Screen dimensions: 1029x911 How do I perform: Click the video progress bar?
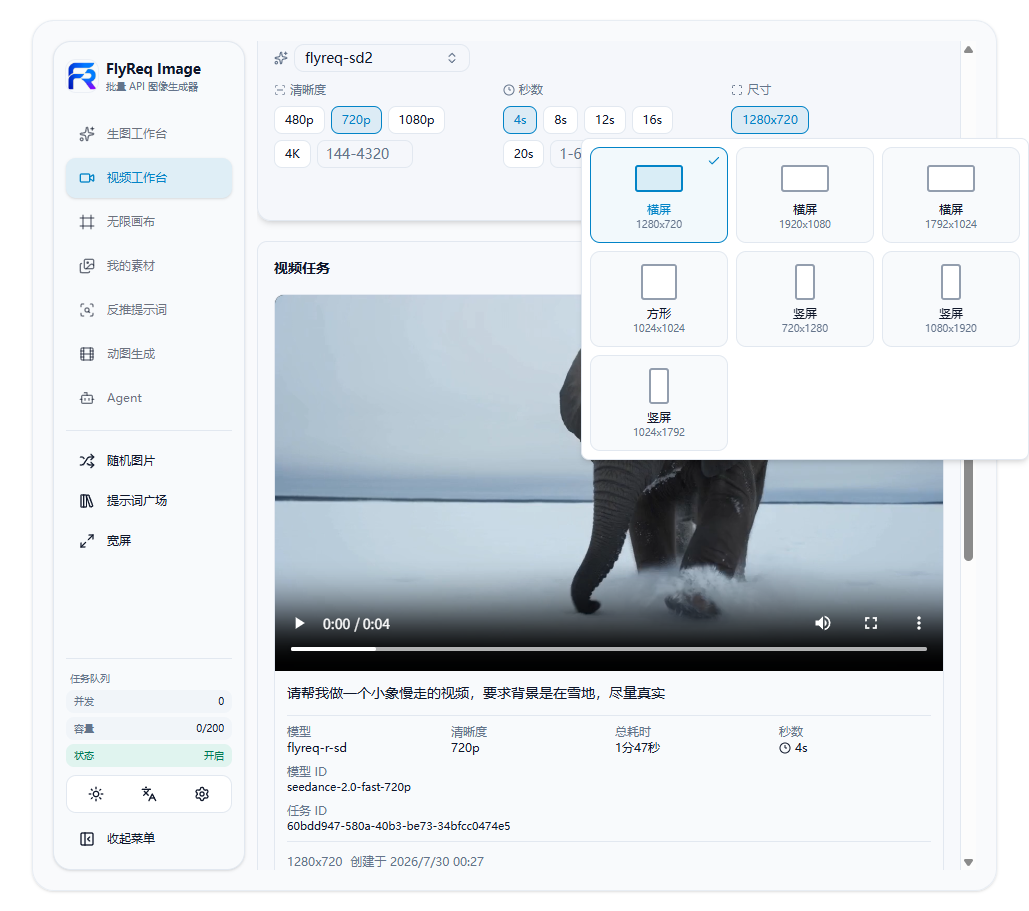point(609,649)
